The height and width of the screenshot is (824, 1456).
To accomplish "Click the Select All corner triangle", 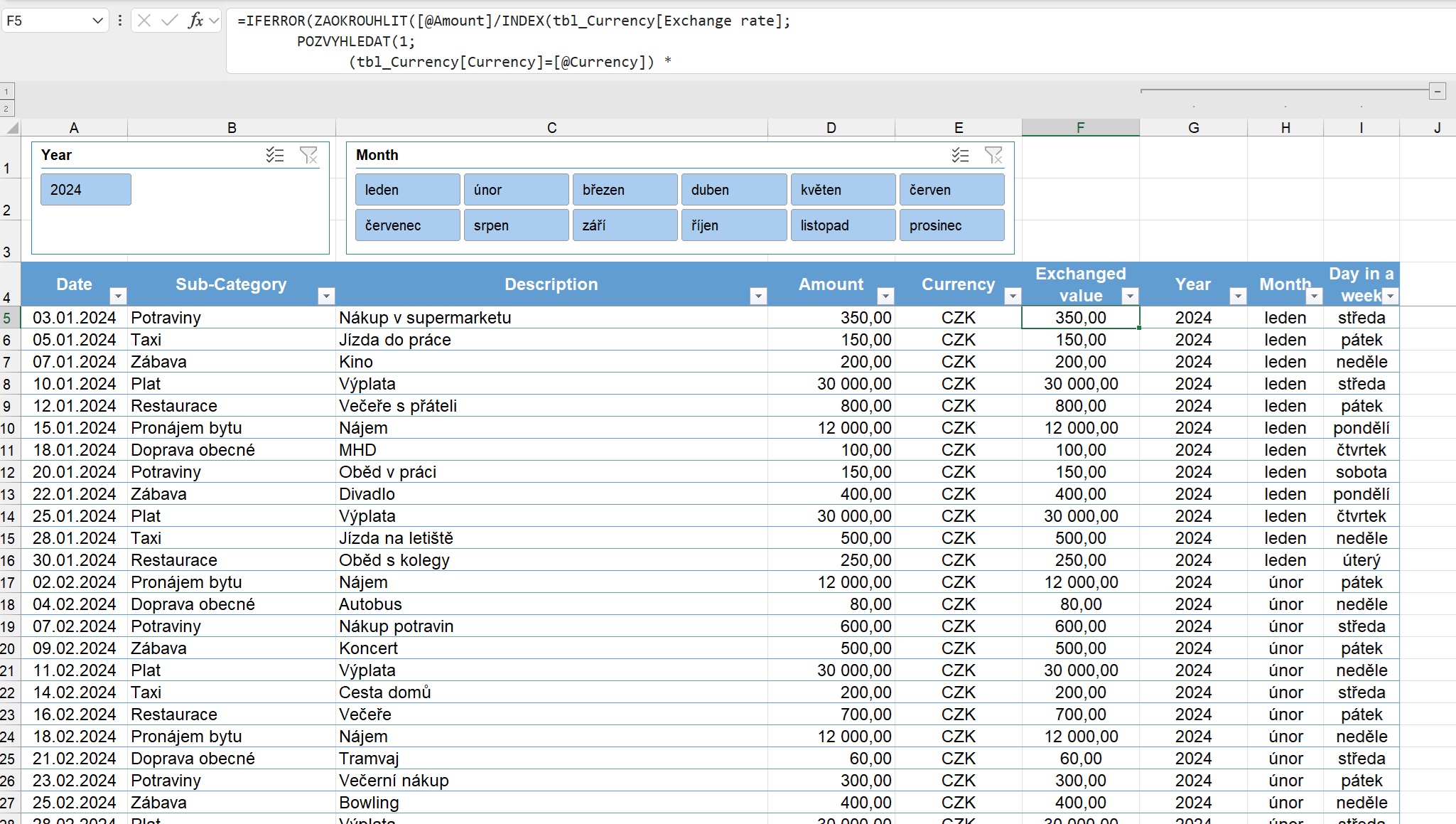I will [12, 128].
